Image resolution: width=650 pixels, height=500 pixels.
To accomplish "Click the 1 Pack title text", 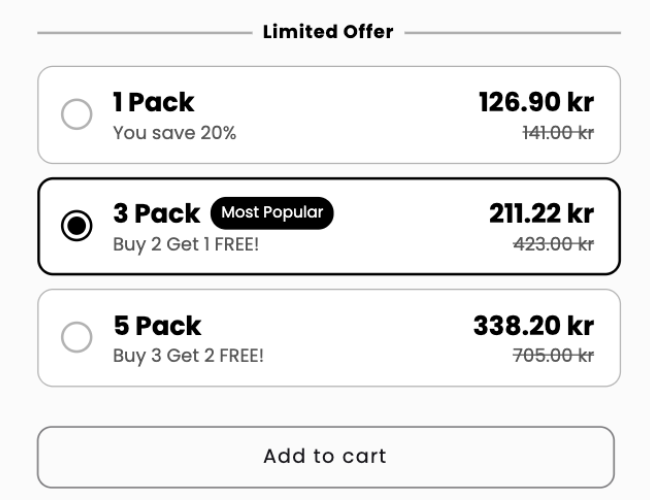I will click(153, 102).
